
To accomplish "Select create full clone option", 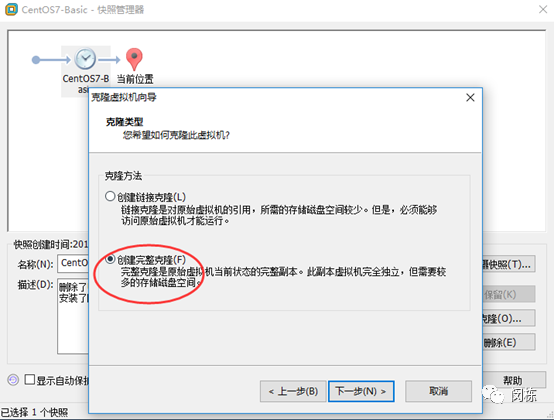I will pos(110,259).
